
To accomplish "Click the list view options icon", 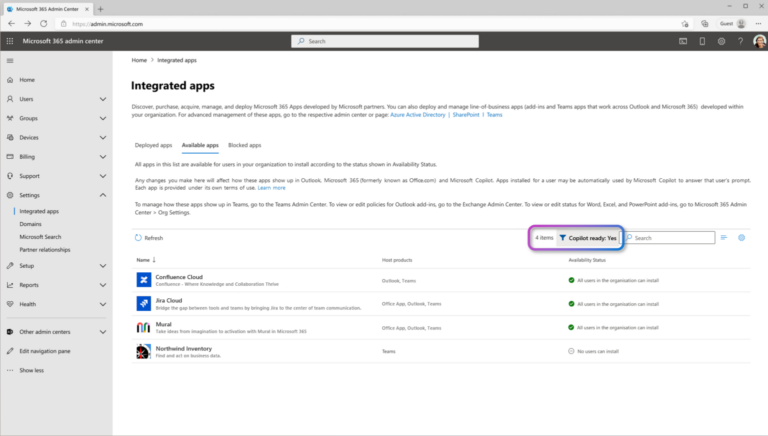I will point(724,238).
